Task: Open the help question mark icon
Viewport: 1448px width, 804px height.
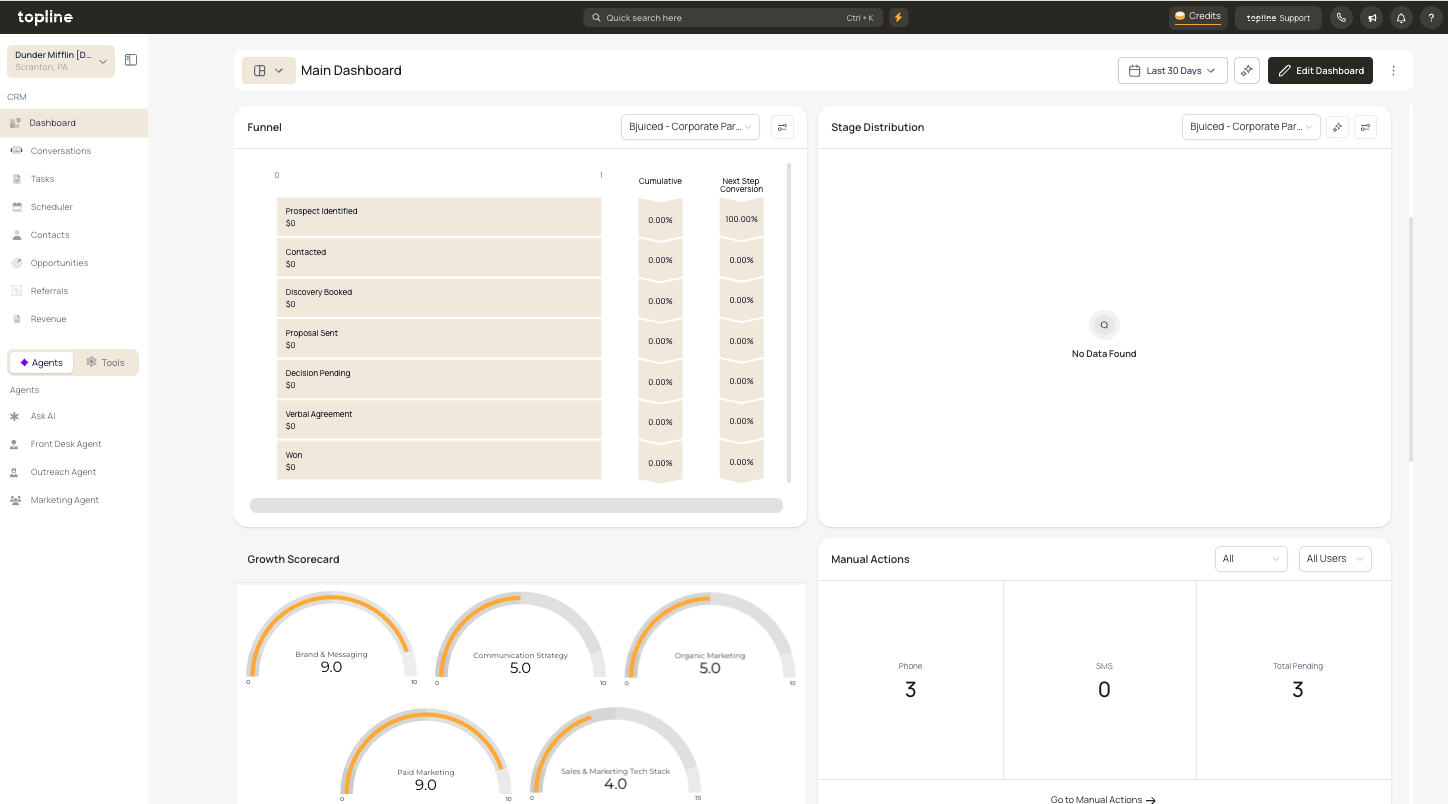Action: (1430, 17)
